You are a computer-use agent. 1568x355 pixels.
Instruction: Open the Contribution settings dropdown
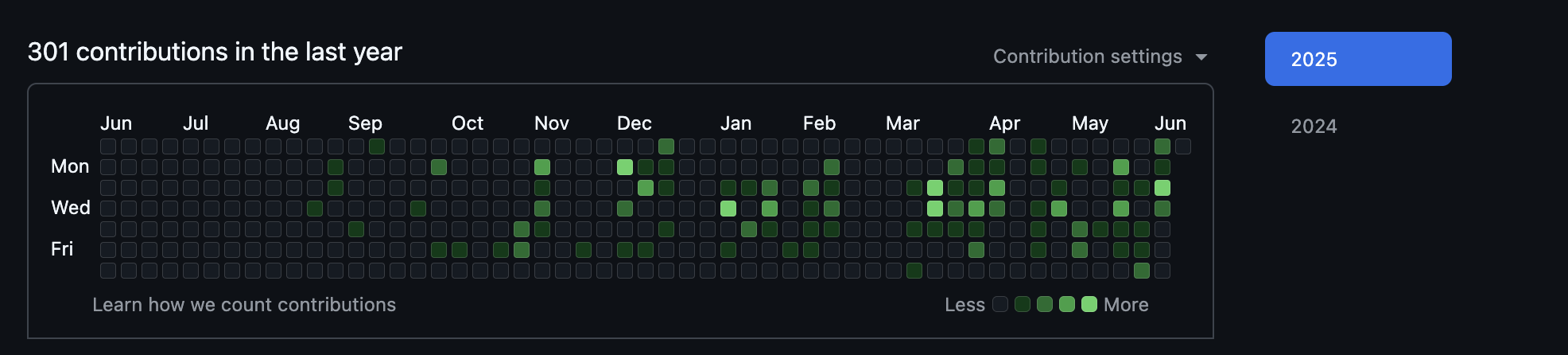click(1087, 57)
